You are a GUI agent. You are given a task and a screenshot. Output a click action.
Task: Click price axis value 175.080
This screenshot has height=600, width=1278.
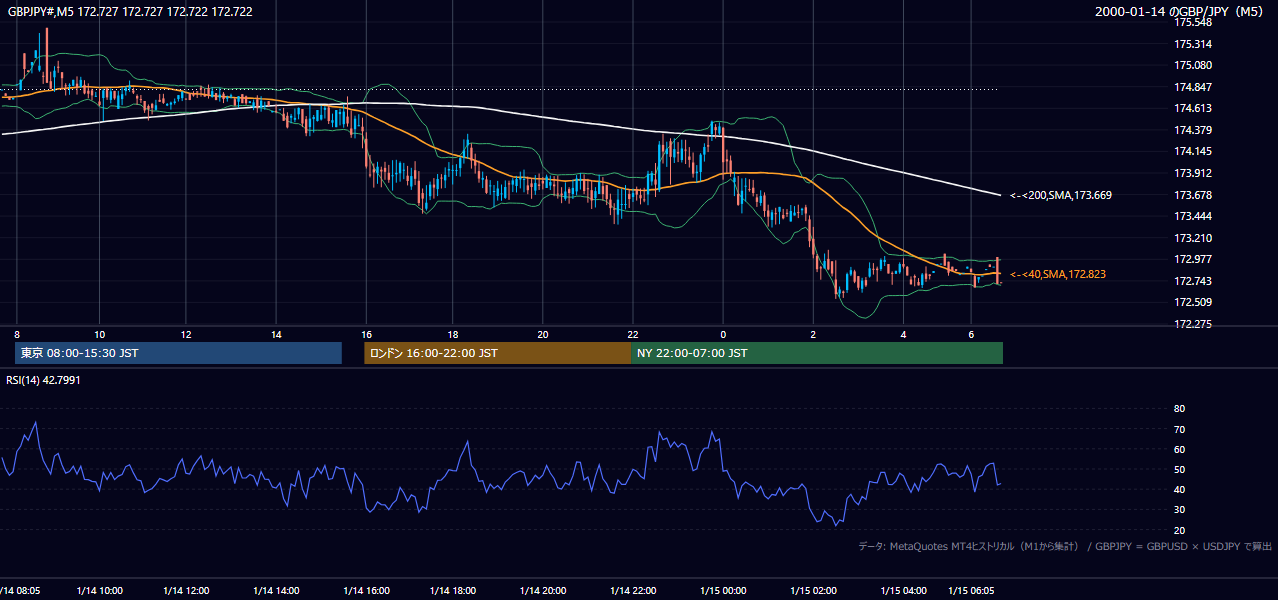click(x=1193, y=66)
